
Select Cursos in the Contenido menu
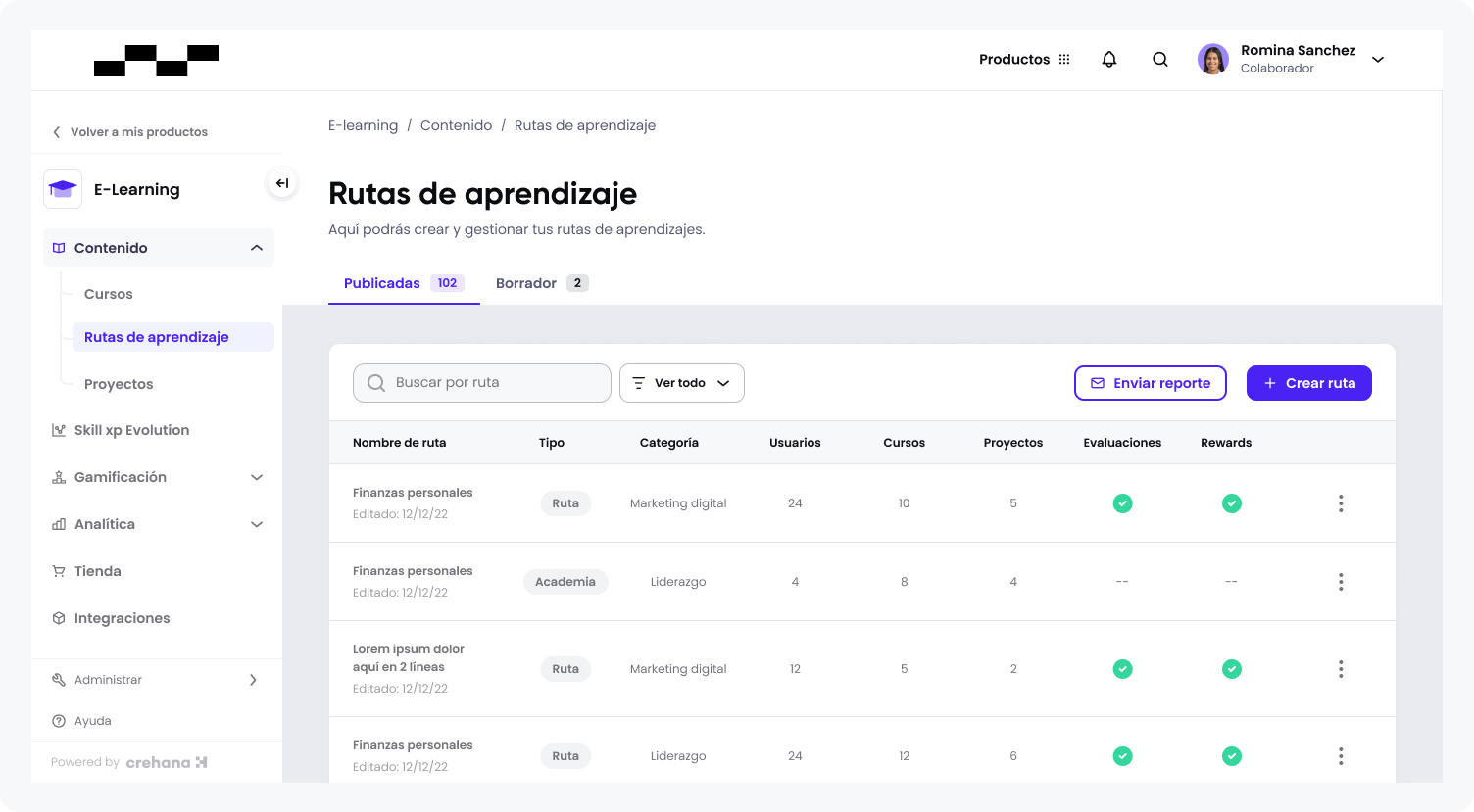(109, 294)
